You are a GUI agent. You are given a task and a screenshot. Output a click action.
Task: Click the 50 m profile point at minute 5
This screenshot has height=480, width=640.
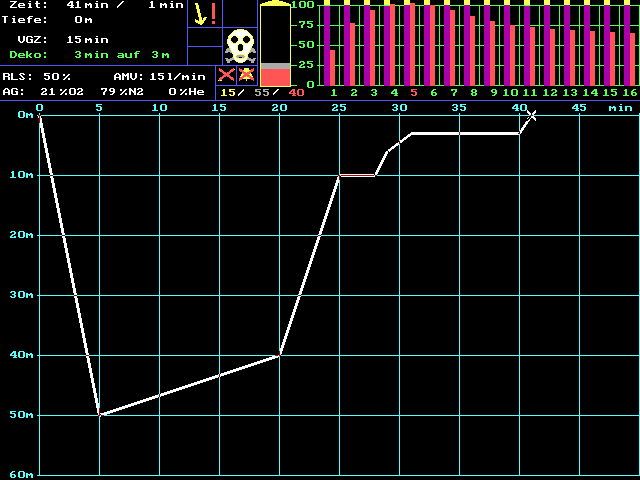coord(99,414)
